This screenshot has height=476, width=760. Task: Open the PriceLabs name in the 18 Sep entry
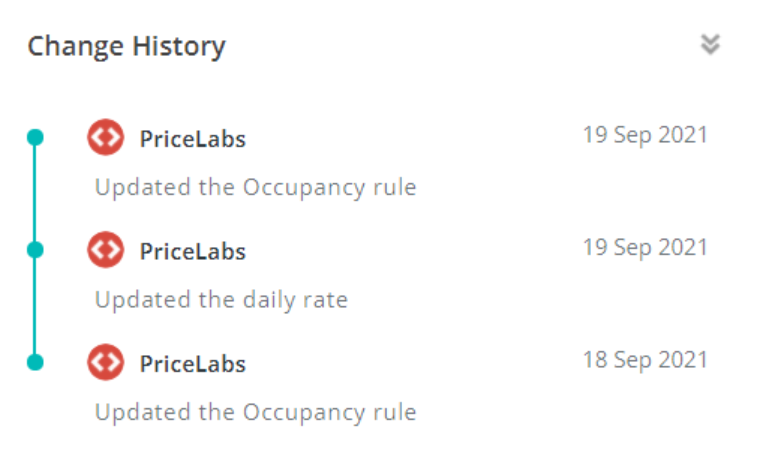tap(192, 364)
